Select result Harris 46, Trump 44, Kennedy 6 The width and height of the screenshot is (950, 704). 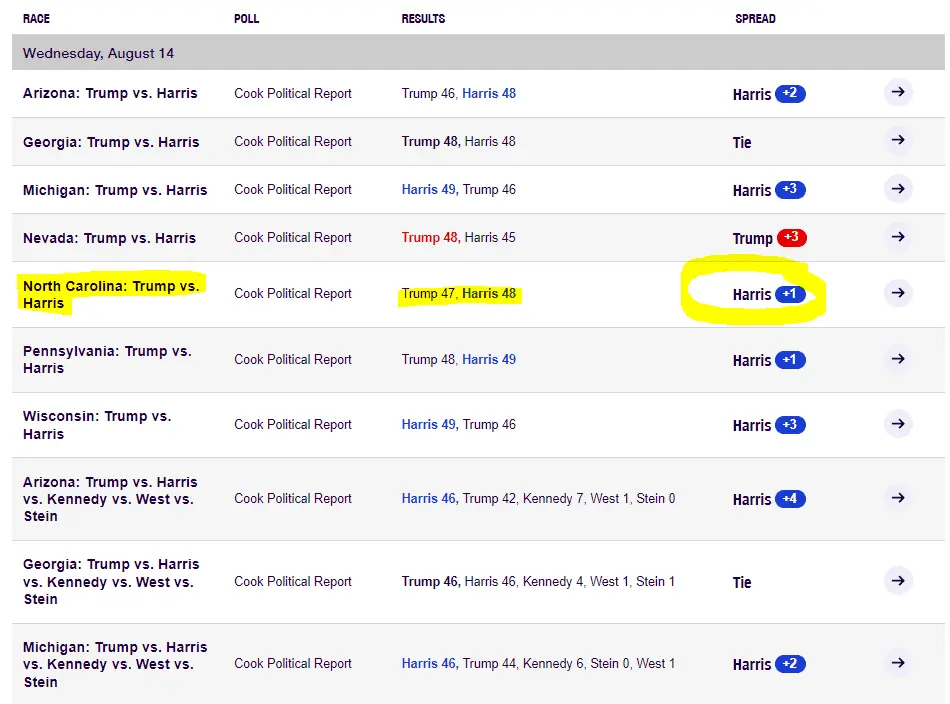click(x=538, y=663)
